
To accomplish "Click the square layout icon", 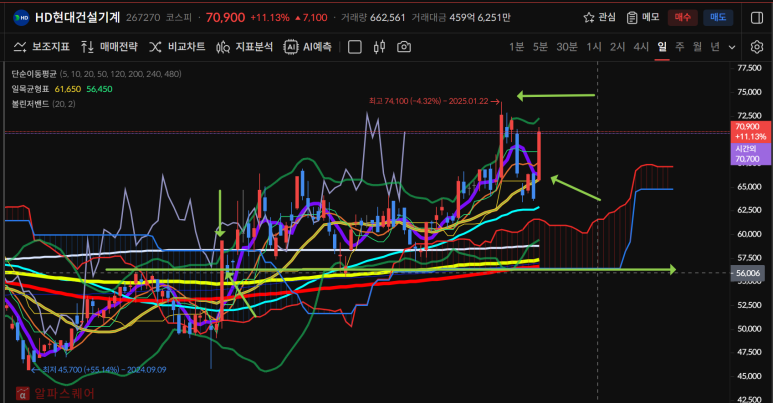I will click(354, 47).
